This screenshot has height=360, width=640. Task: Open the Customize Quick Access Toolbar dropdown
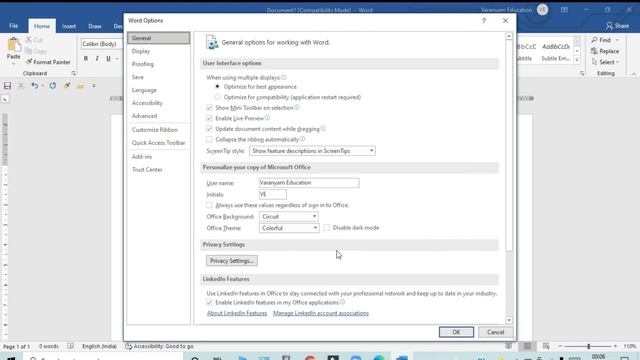[94, 86]
